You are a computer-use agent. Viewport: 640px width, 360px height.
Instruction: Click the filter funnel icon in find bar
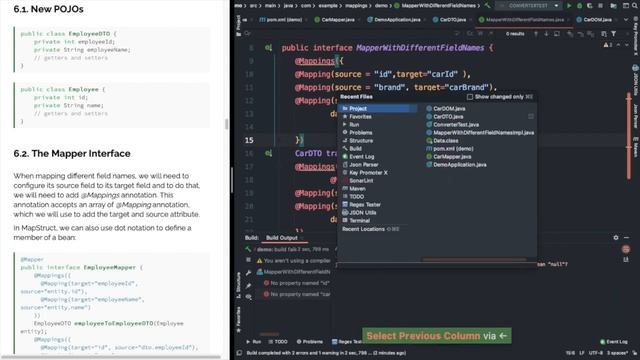[x=613, y=34]
